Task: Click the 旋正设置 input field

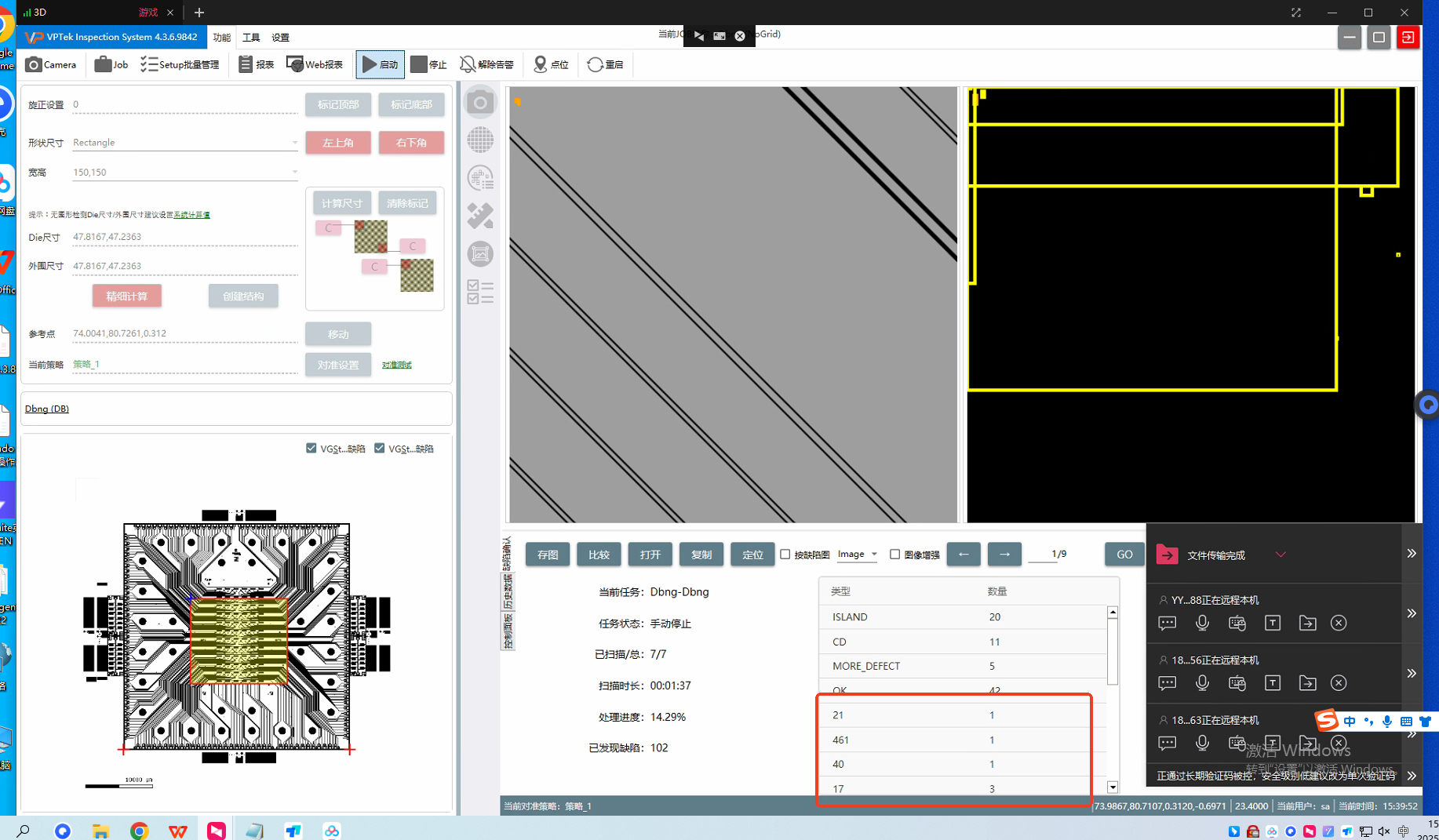Action: click(x=185, y=104)
